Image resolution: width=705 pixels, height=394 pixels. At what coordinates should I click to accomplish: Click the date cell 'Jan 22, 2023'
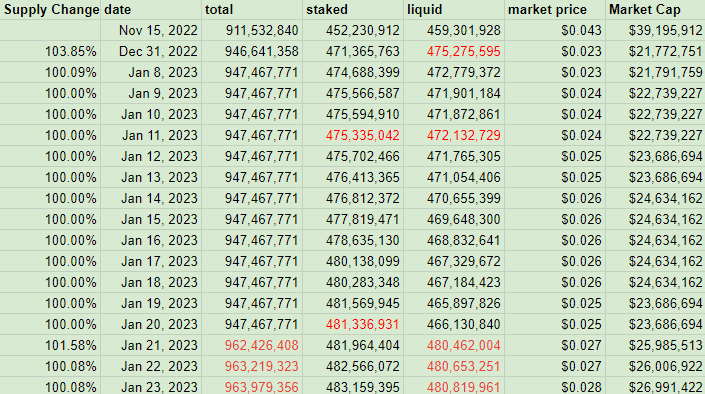click(x=151, y=366)
